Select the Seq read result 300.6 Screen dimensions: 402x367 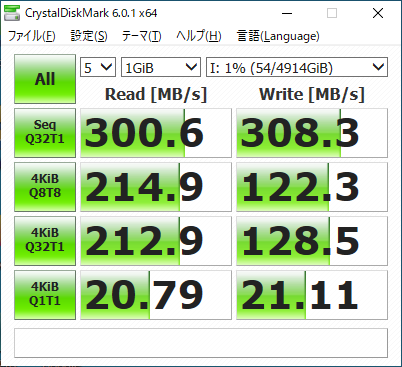(x=156, y=133)
